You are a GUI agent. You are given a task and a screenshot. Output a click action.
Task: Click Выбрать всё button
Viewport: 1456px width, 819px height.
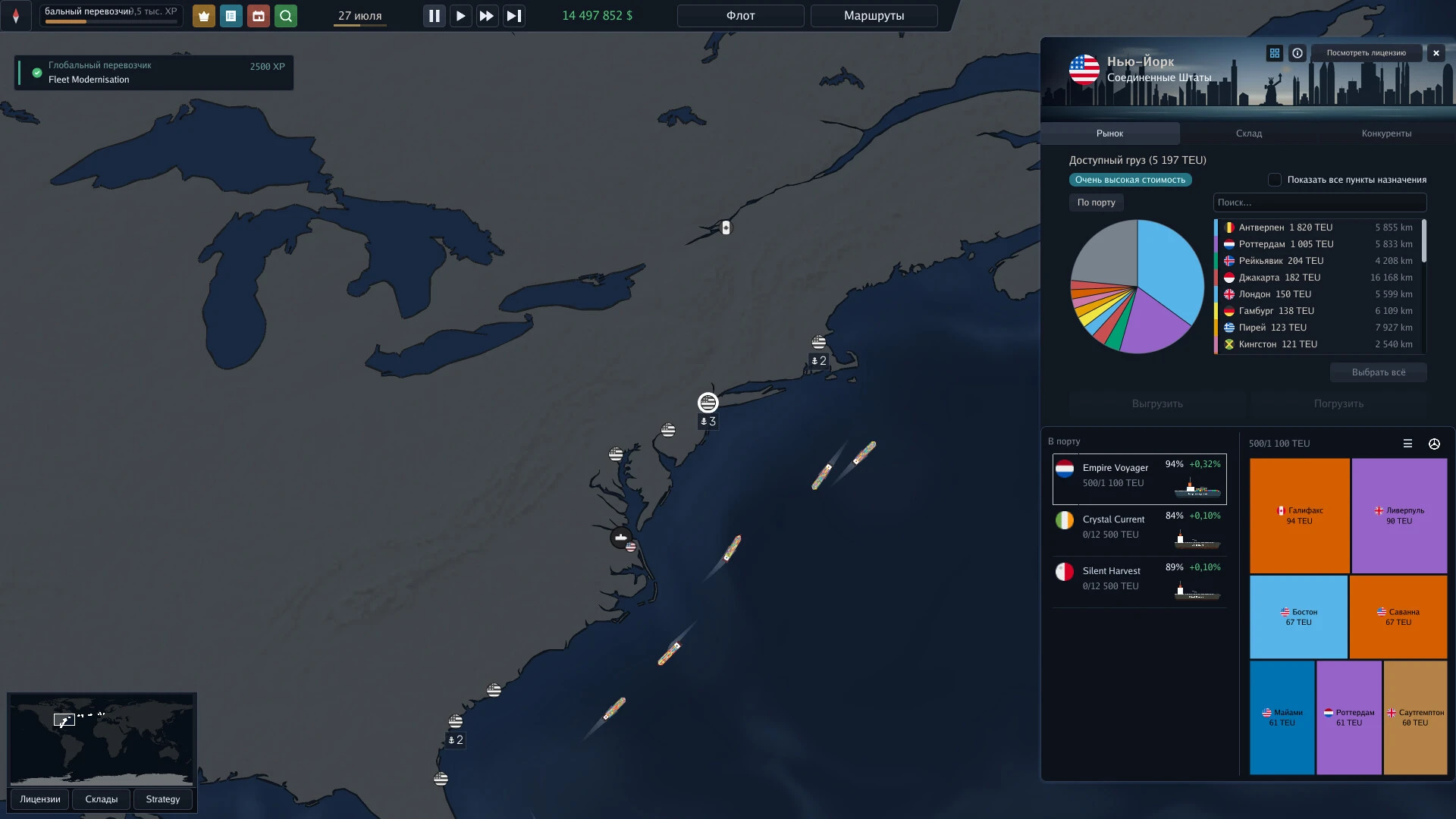[1378, 372]
